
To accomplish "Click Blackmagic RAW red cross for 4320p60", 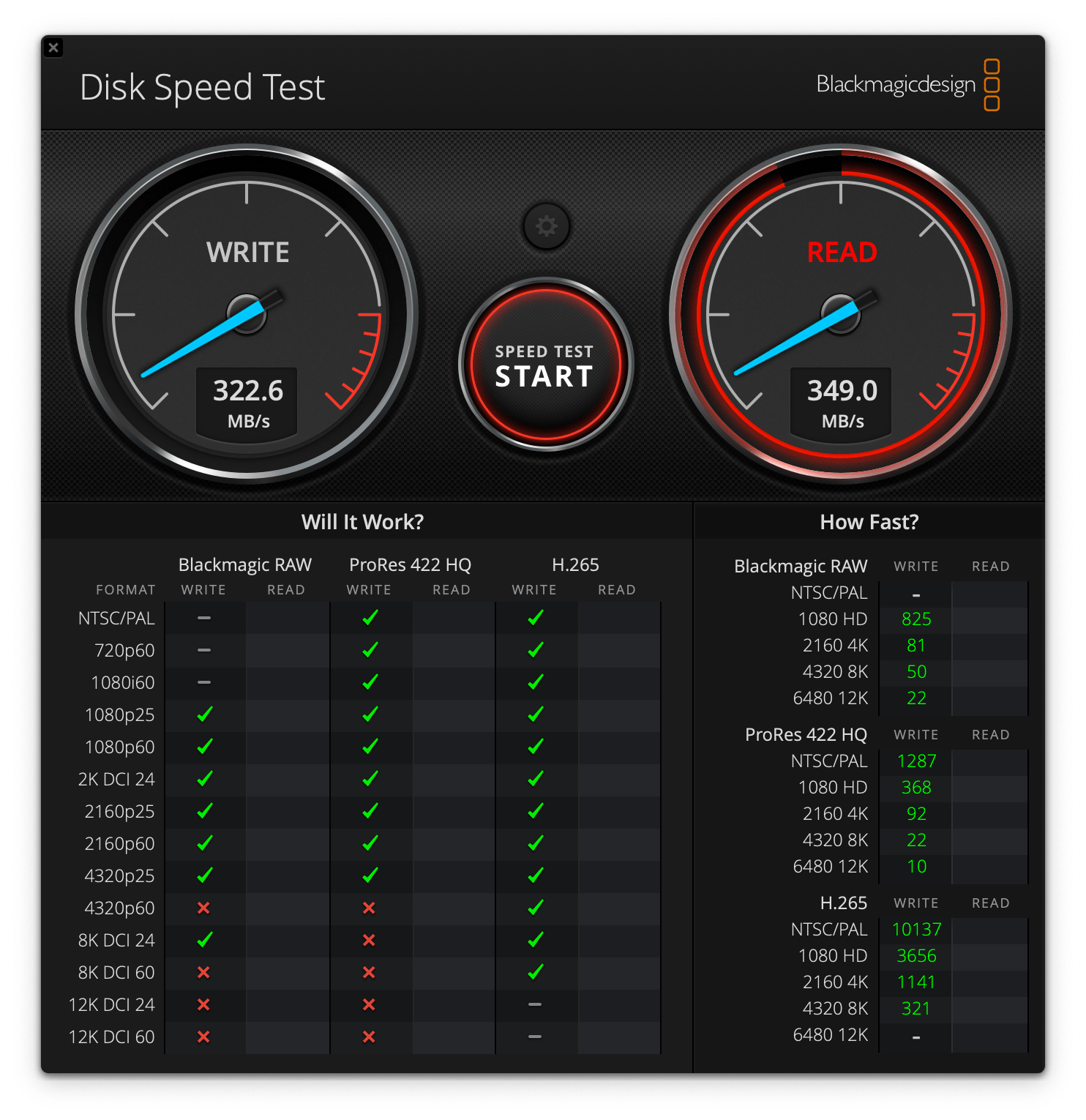I will [203, 908].
